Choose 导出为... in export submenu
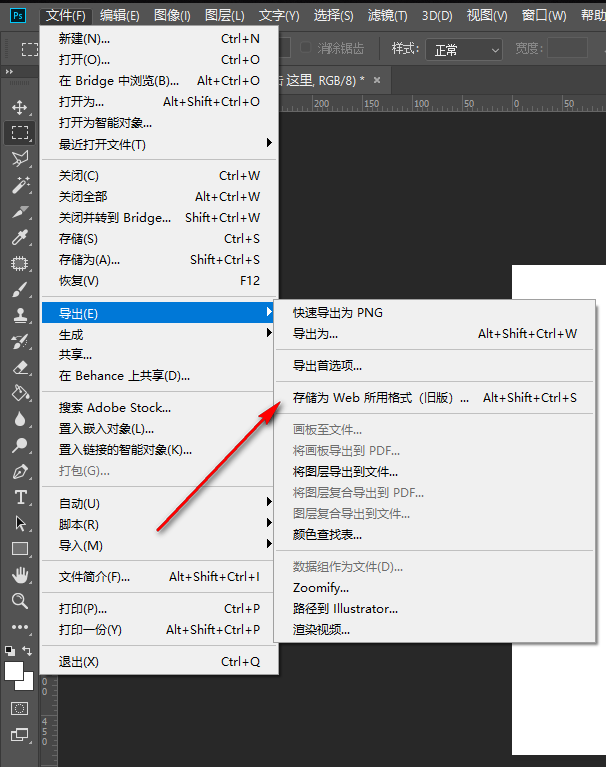Screen dimensions: 606x767 434,334
